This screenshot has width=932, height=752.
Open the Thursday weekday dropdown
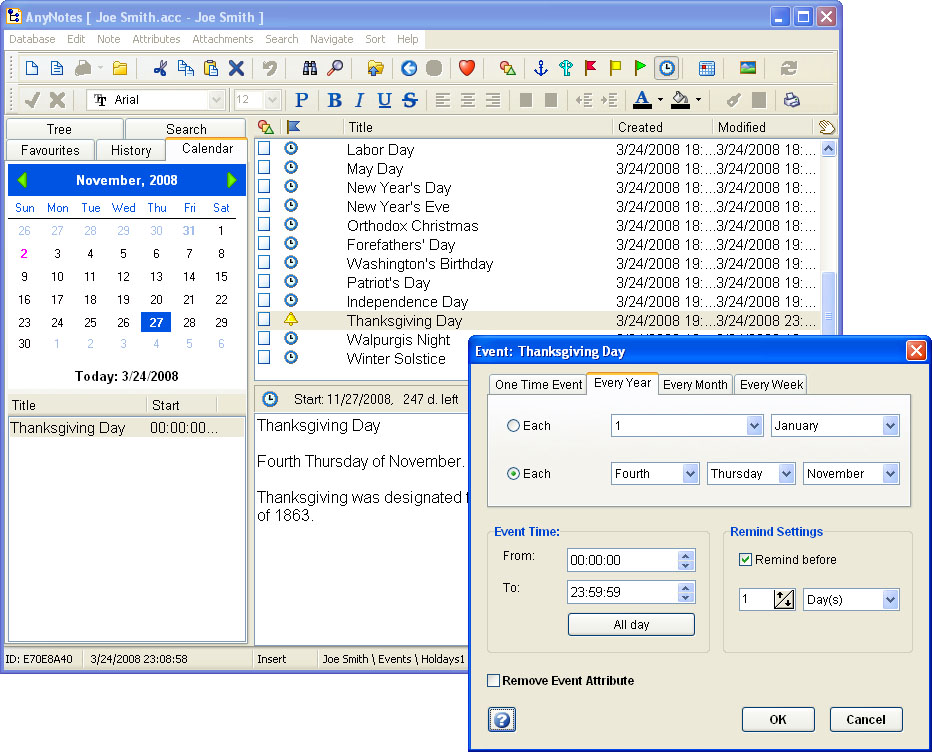[x=786, y=474]
